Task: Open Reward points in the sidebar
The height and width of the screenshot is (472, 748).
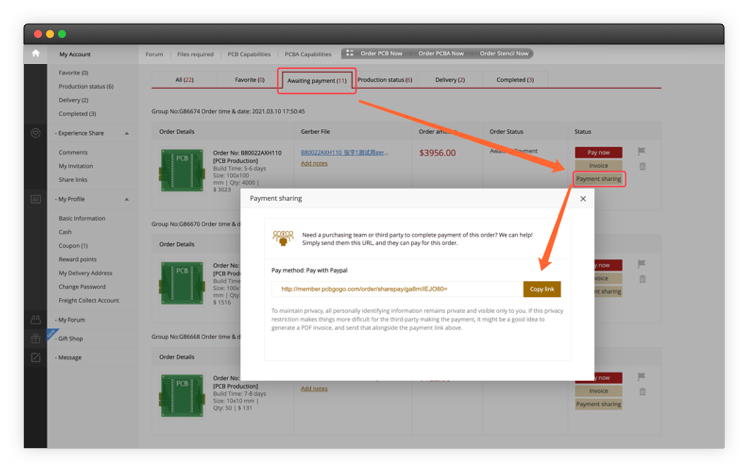Action: [x=77, y=259]
